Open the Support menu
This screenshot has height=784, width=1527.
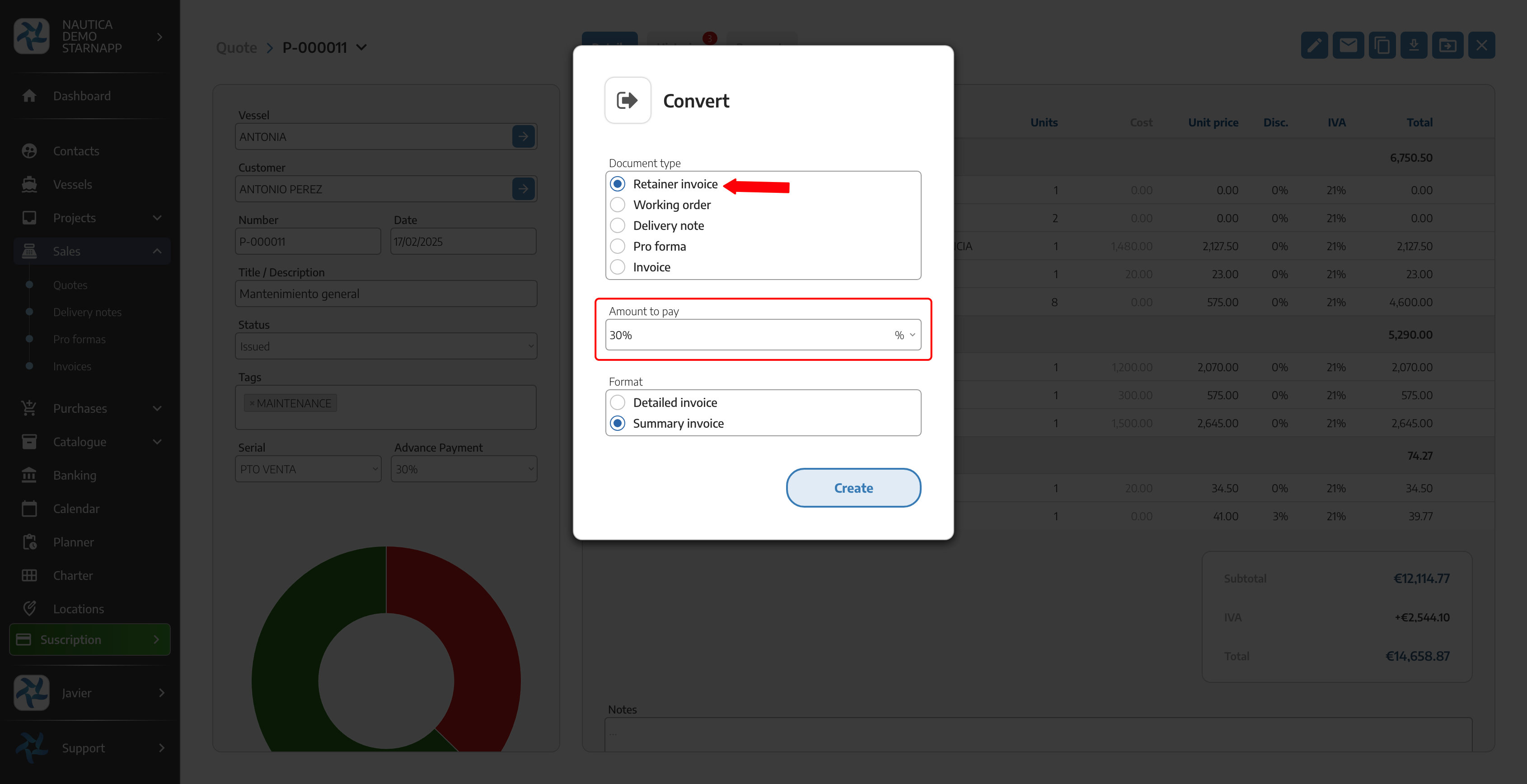point(90,748)
